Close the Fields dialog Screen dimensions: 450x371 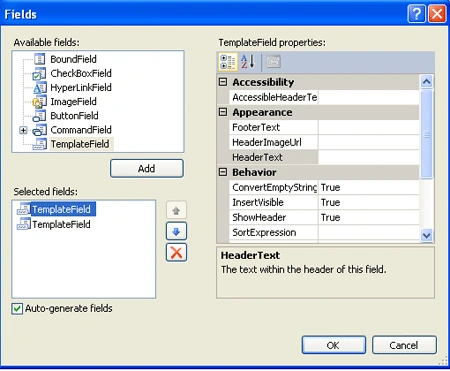coord(437,14)
